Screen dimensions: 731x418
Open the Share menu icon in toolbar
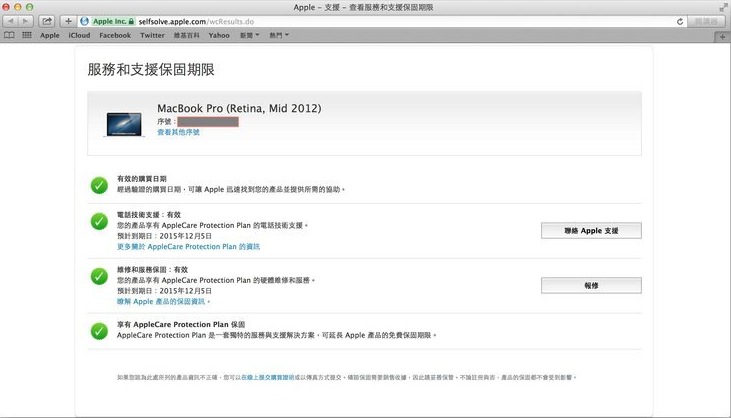(47, 21)
